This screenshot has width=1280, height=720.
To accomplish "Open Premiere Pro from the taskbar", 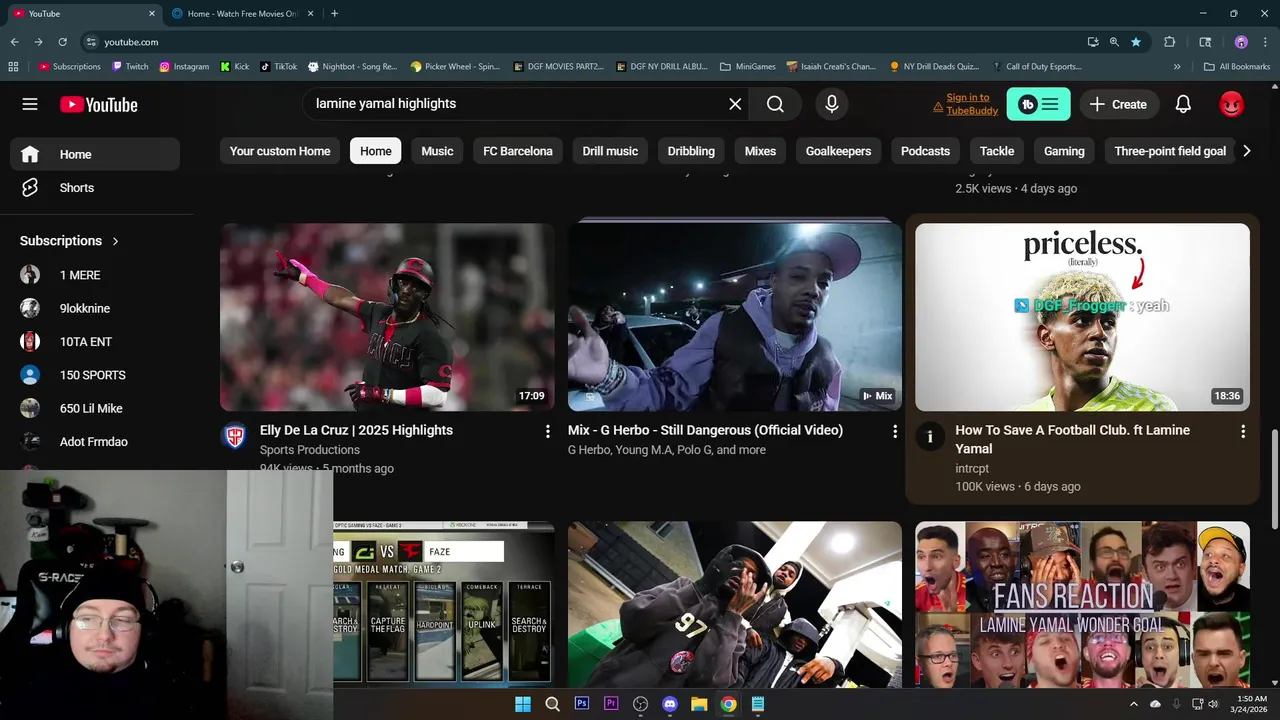I will (611, 704).
